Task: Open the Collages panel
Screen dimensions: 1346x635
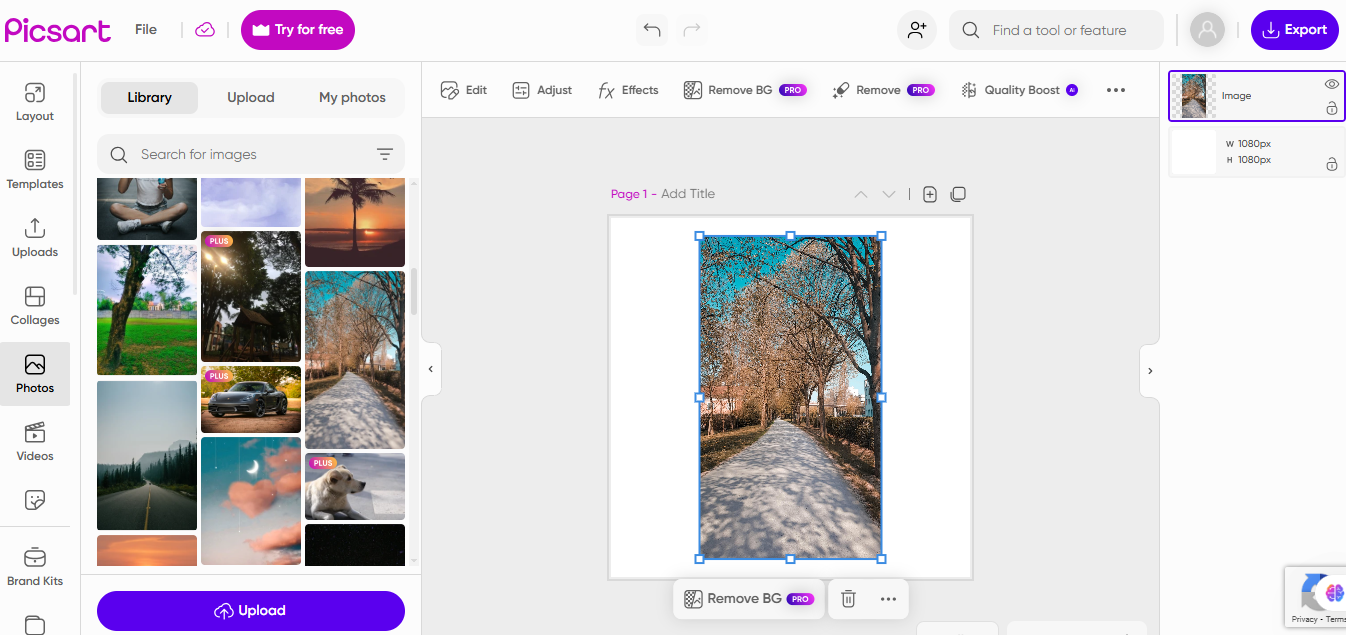Action: pos(34,304)
